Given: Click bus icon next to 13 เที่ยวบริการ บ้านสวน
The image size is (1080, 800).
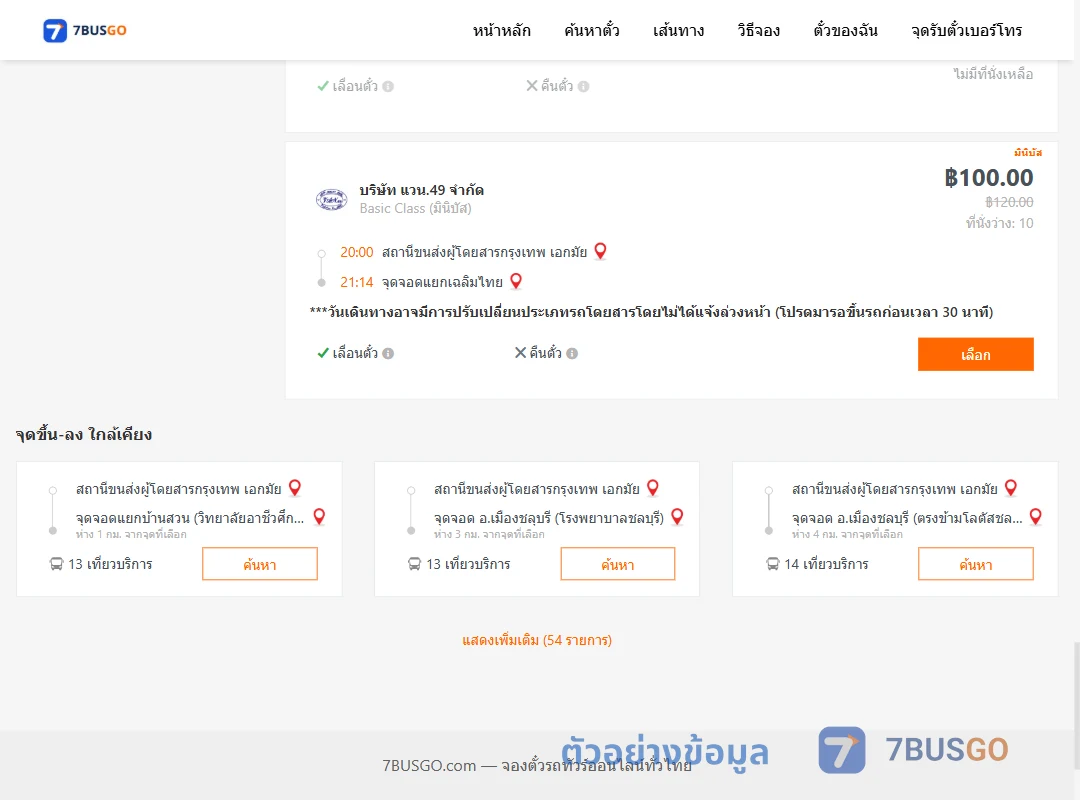Looking at the screenshot, I should (x=56, y=564).
